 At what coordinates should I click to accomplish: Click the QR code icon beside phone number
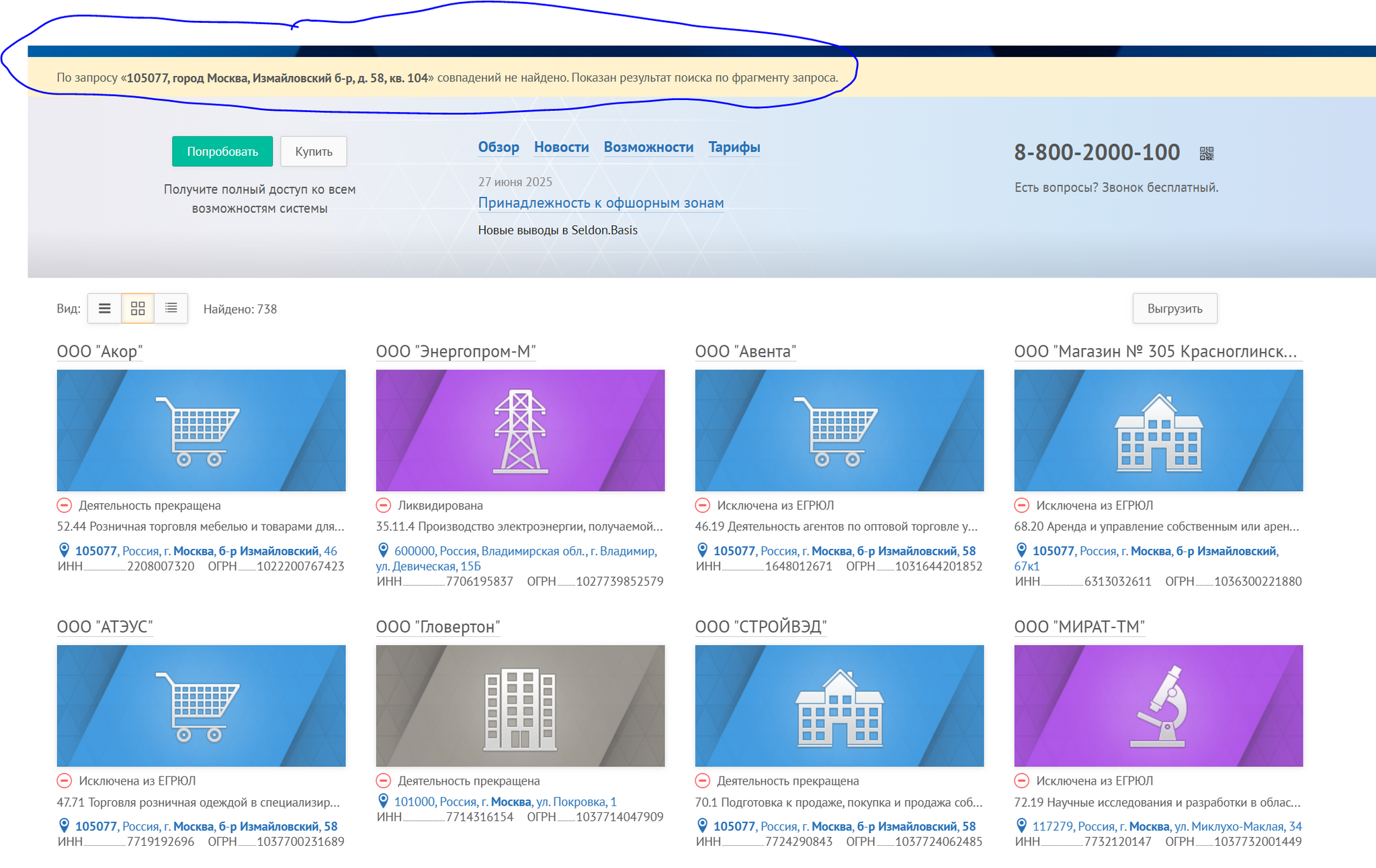tap(1207, 154)
